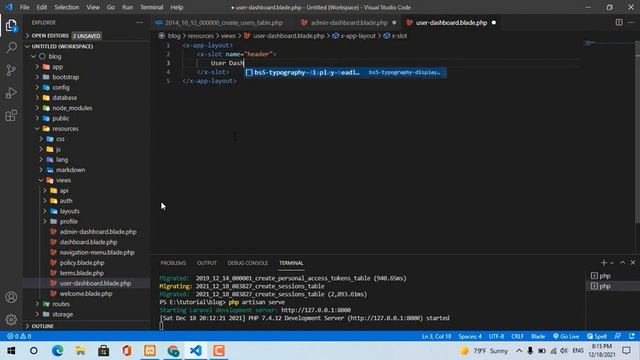Click Cortana search circle on taskbar
Screen dimensions: 640x360
pos(34,351)
